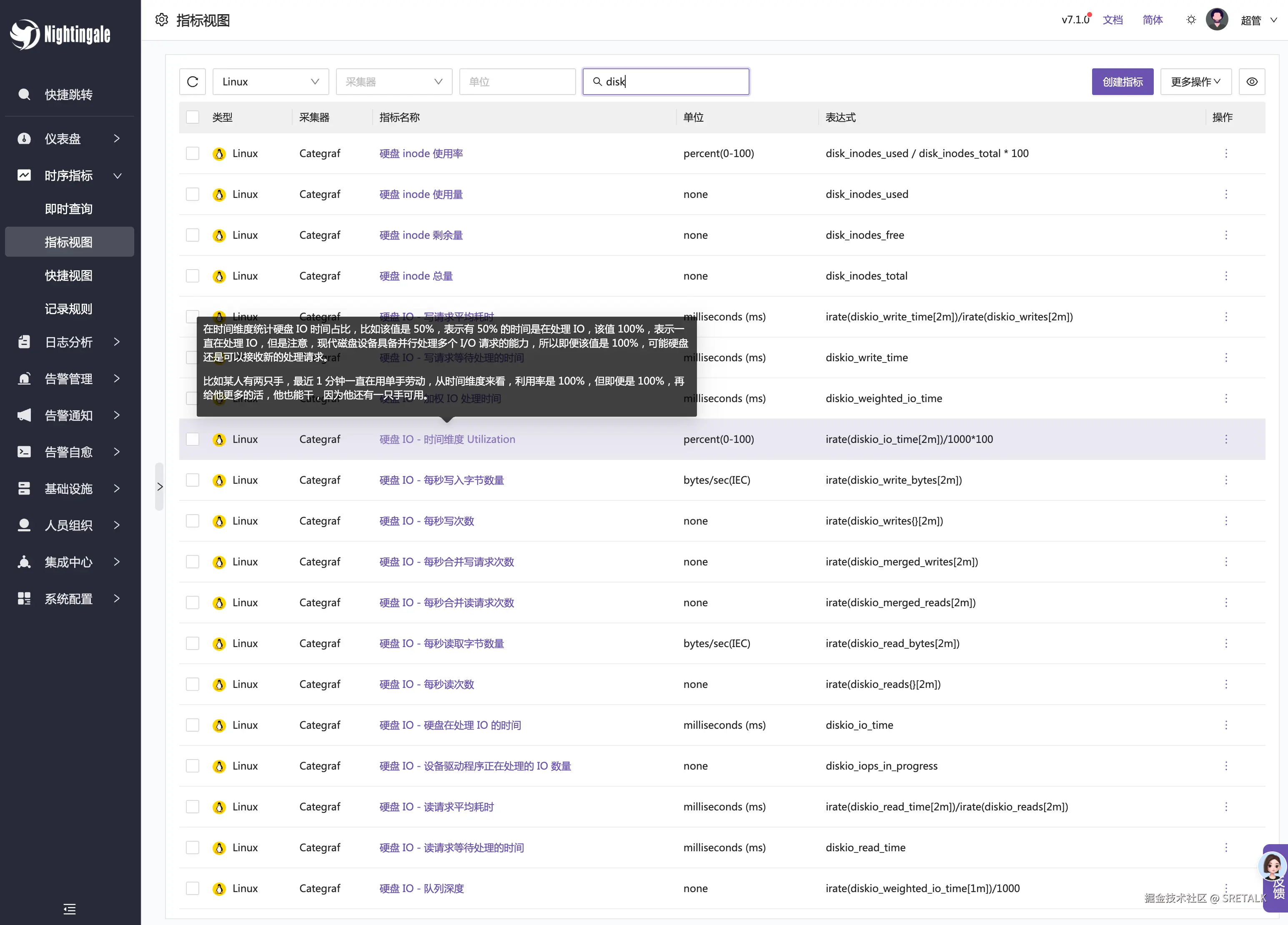Click the refresh icon beside Linux dropdown
Screen dimensions: 1288x925
[x=193, y=82]
